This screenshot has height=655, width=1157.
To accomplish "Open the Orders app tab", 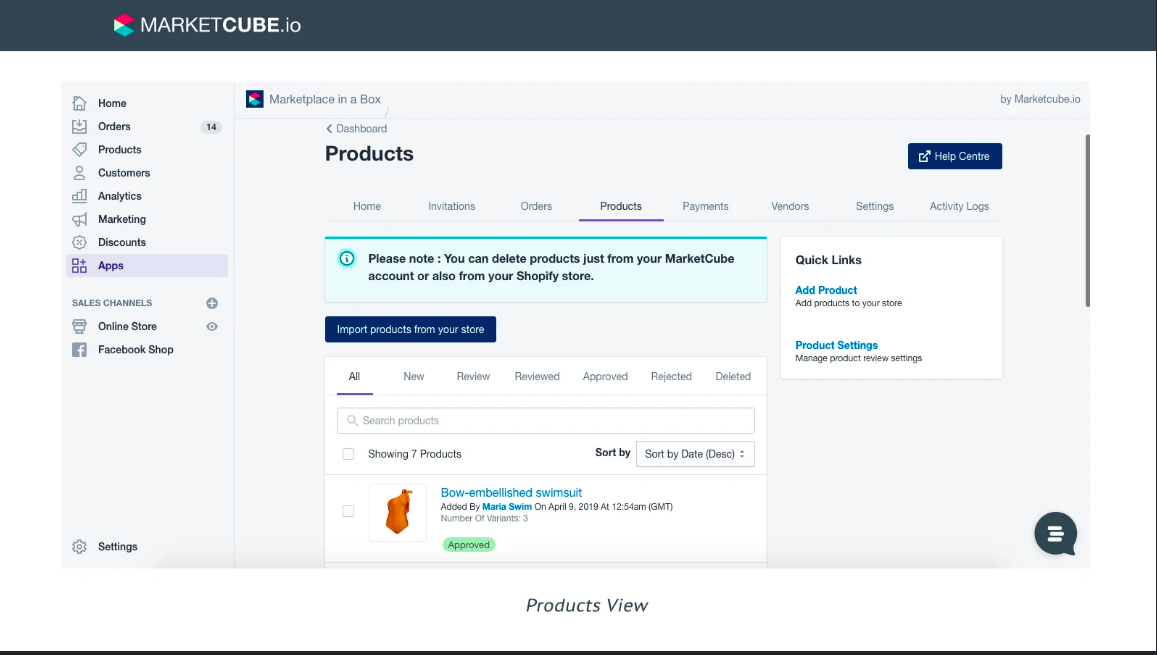I will [536, 207].
